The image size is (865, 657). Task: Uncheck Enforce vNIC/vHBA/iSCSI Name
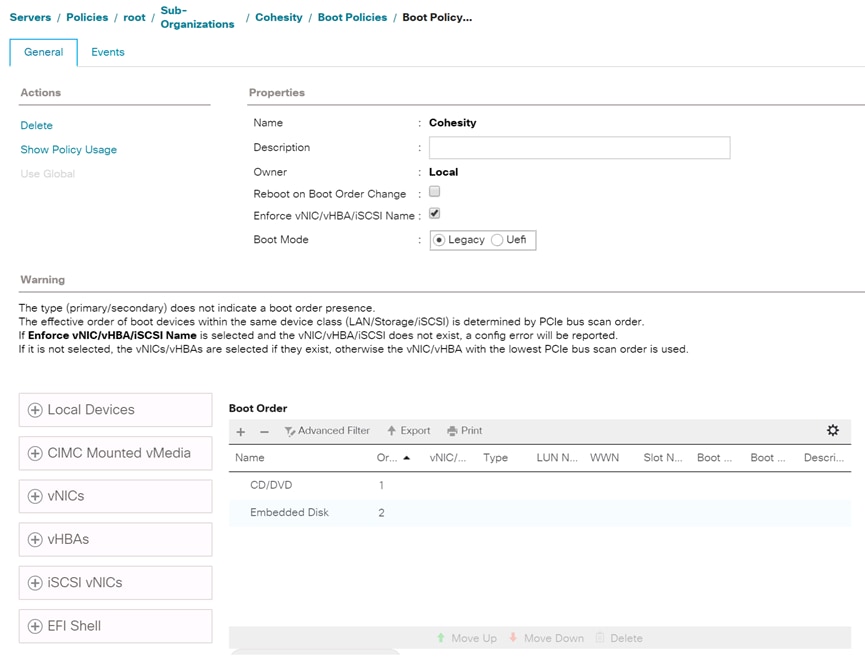434,213
